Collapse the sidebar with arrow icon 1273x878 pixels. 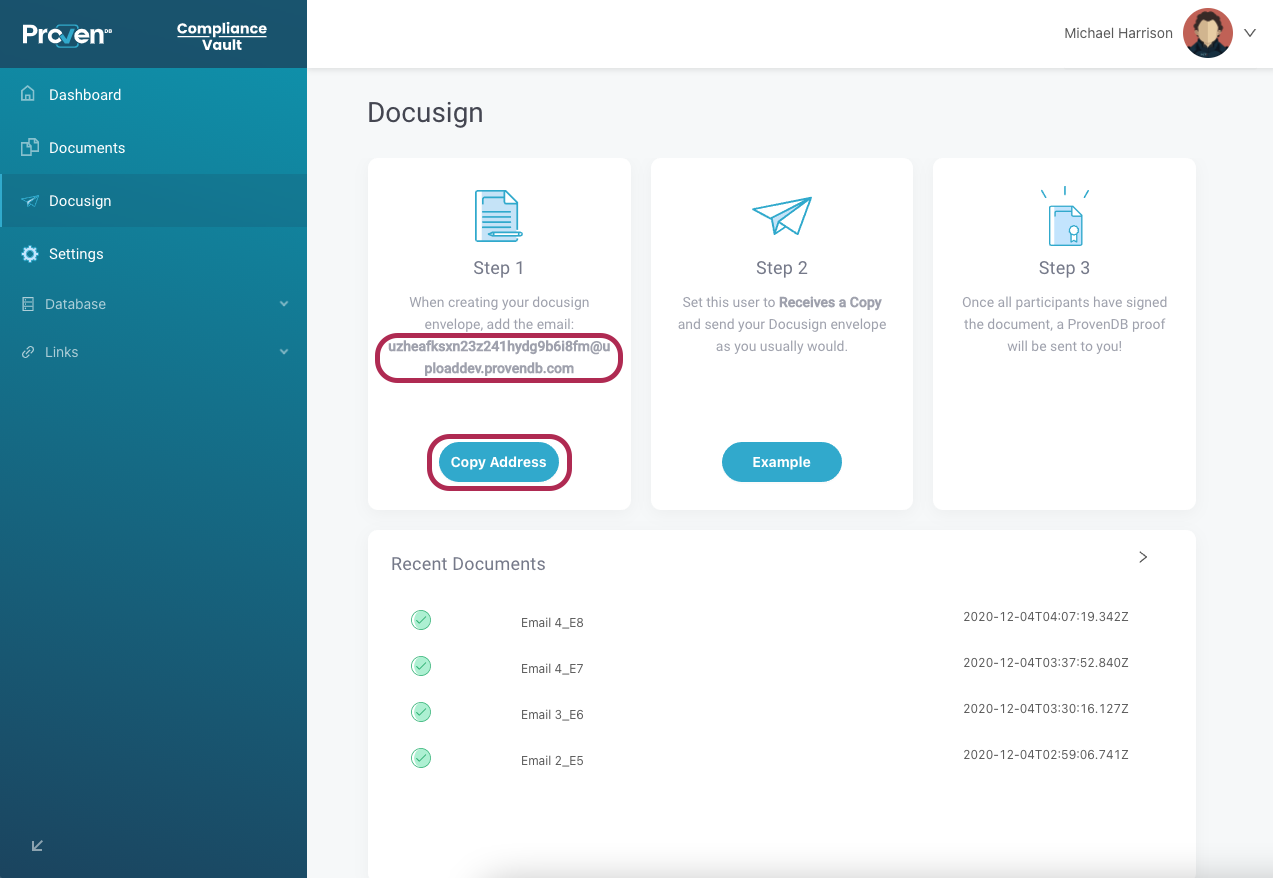point(37,846)
